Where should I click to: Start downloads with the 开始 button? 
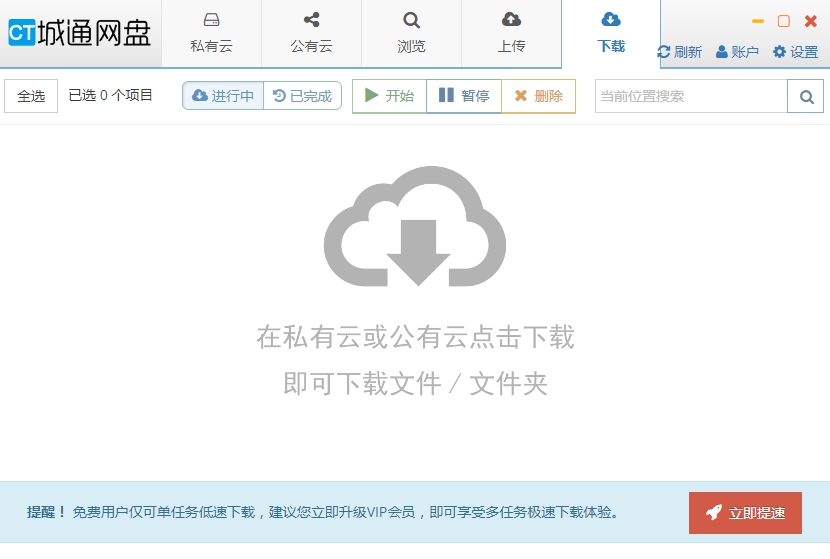pyautogui.click(x=389, y=96)
